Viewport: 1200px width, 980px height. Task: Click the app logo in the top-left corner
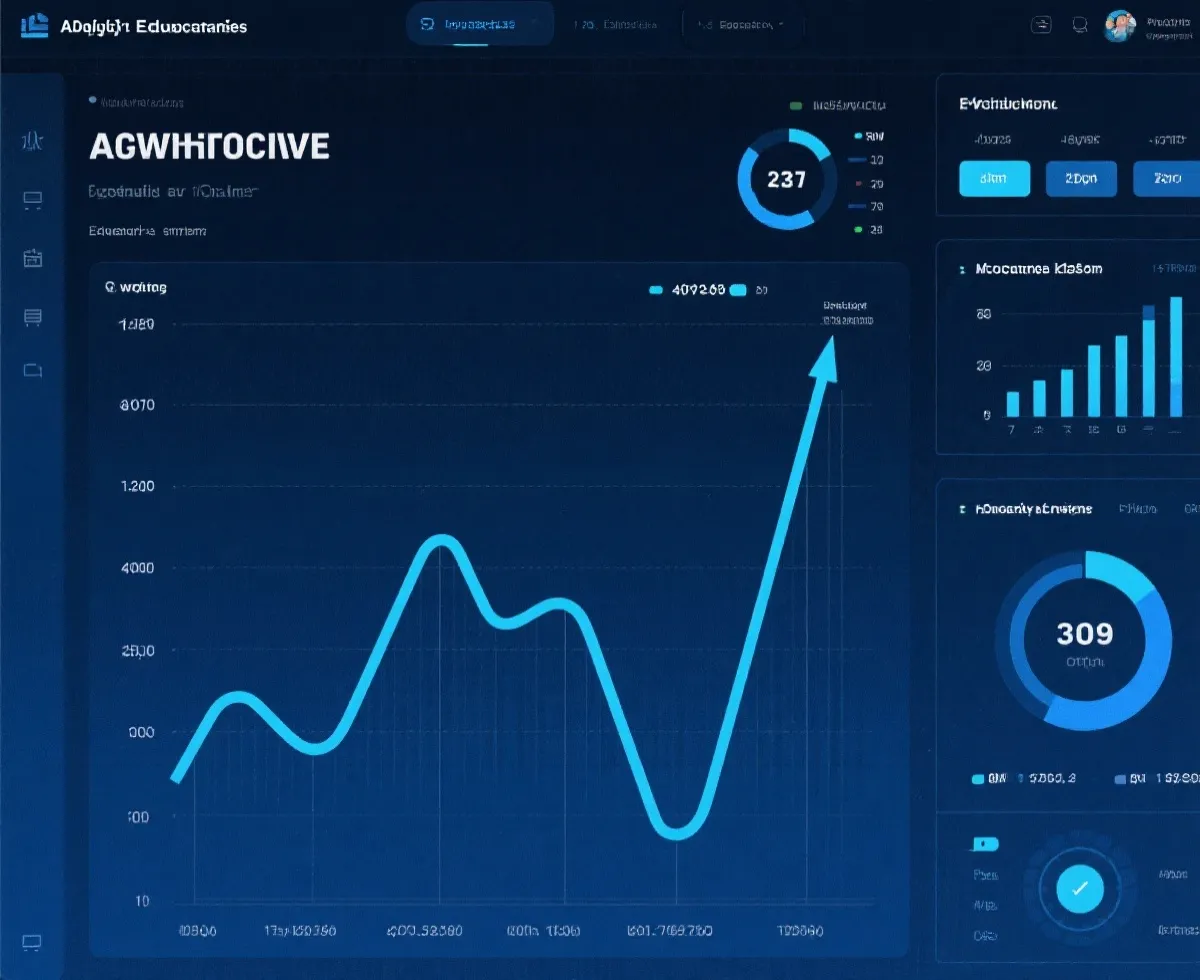(x=34, y=25)
